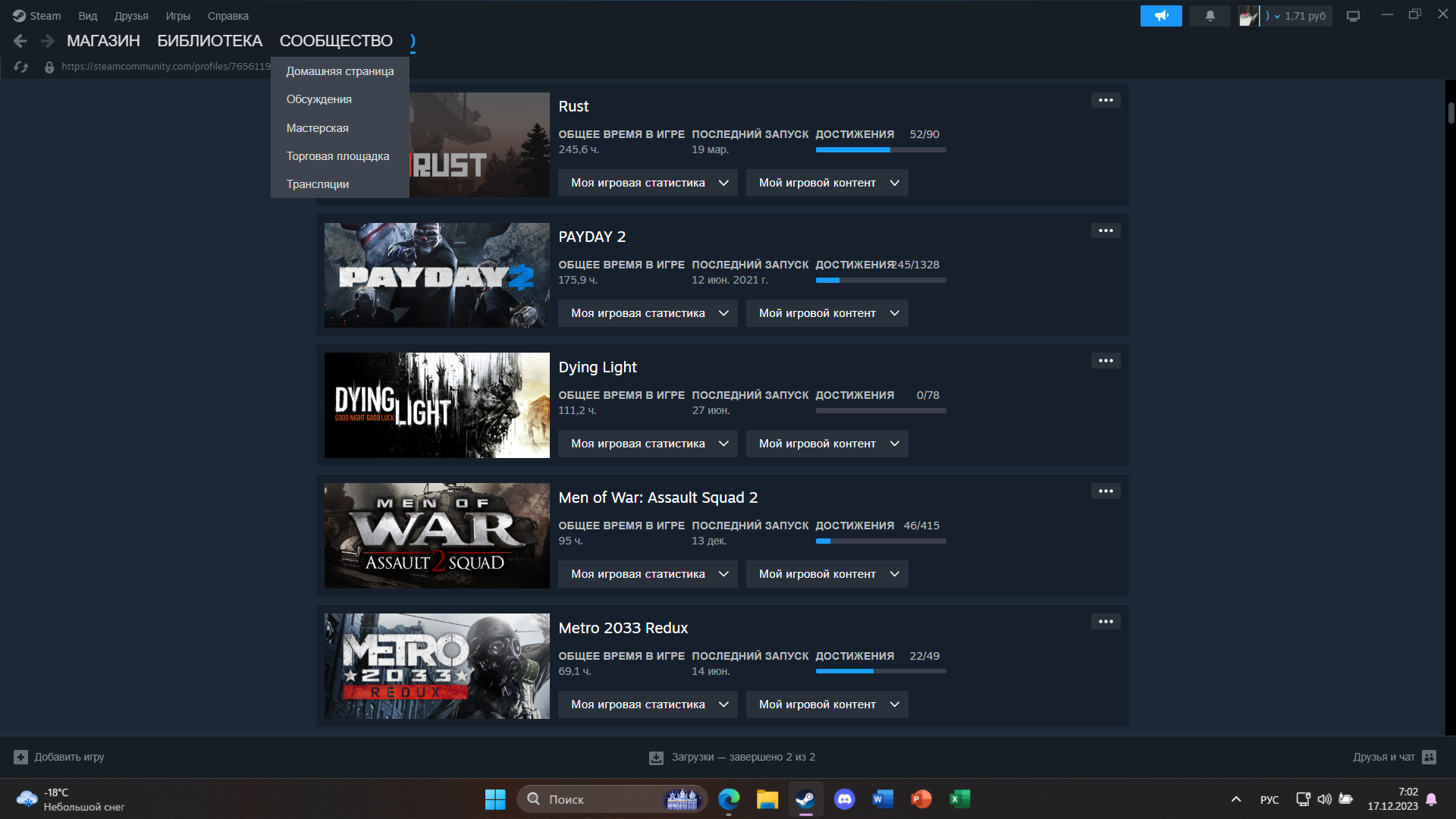Viewport: 1456px width, 819px height.
Task: Select Трансляции from community menu
Action: click(x=340, y=184)
